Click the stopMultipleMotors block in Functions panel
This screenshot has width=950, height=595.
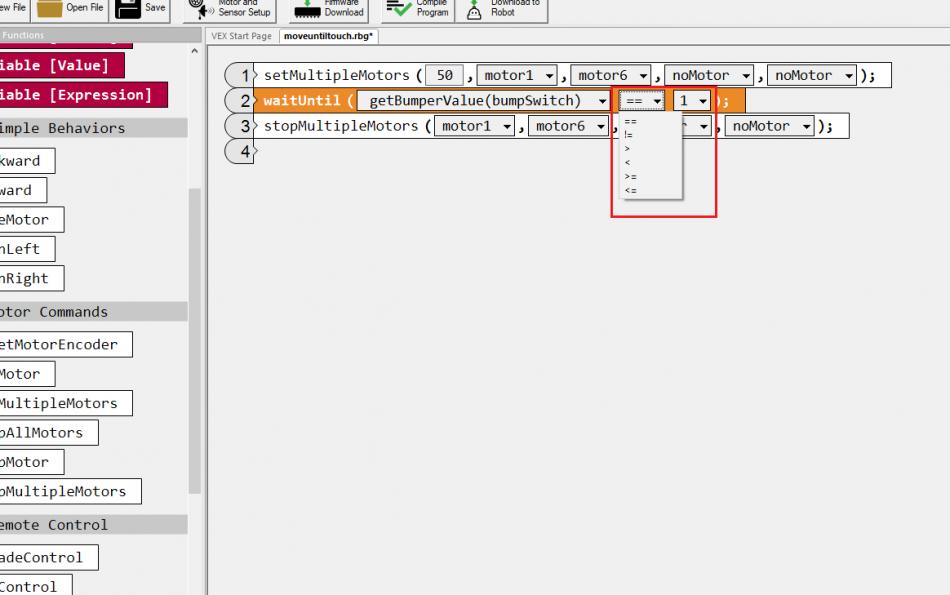click(x=70, y=491)
